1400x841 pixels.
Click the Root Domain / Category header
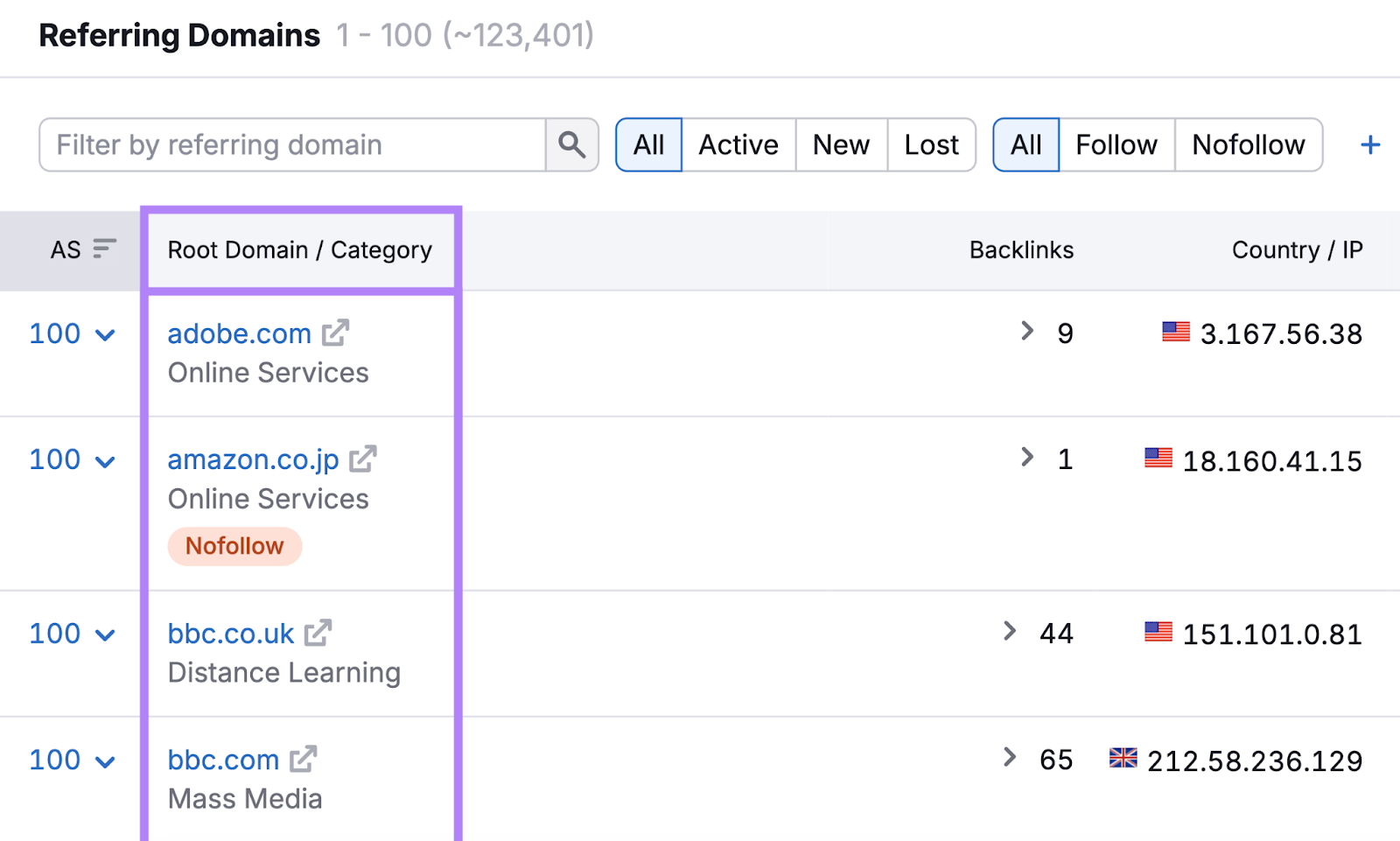tap(300, 250)
